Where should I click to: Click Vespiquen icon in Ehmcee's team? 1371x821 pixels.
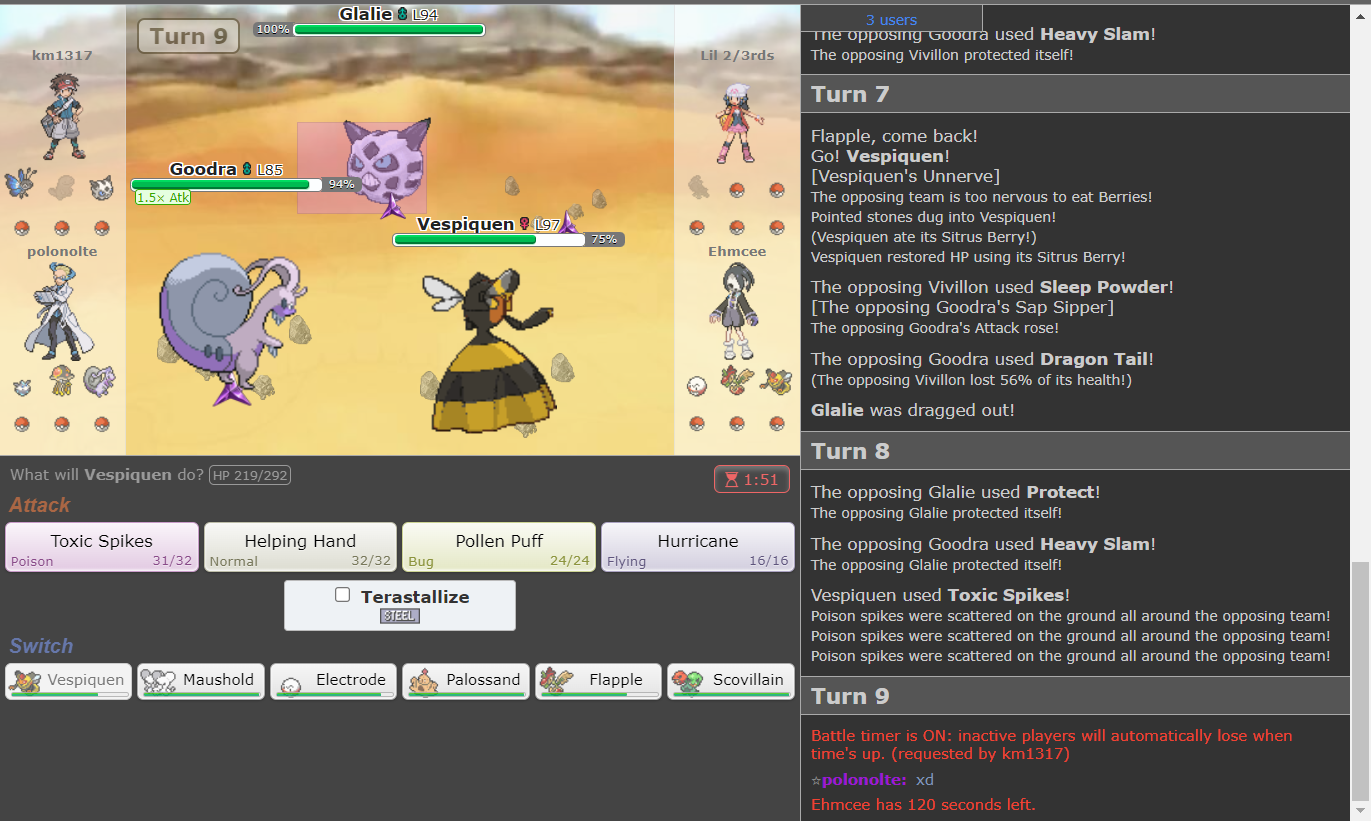(777, 381)
